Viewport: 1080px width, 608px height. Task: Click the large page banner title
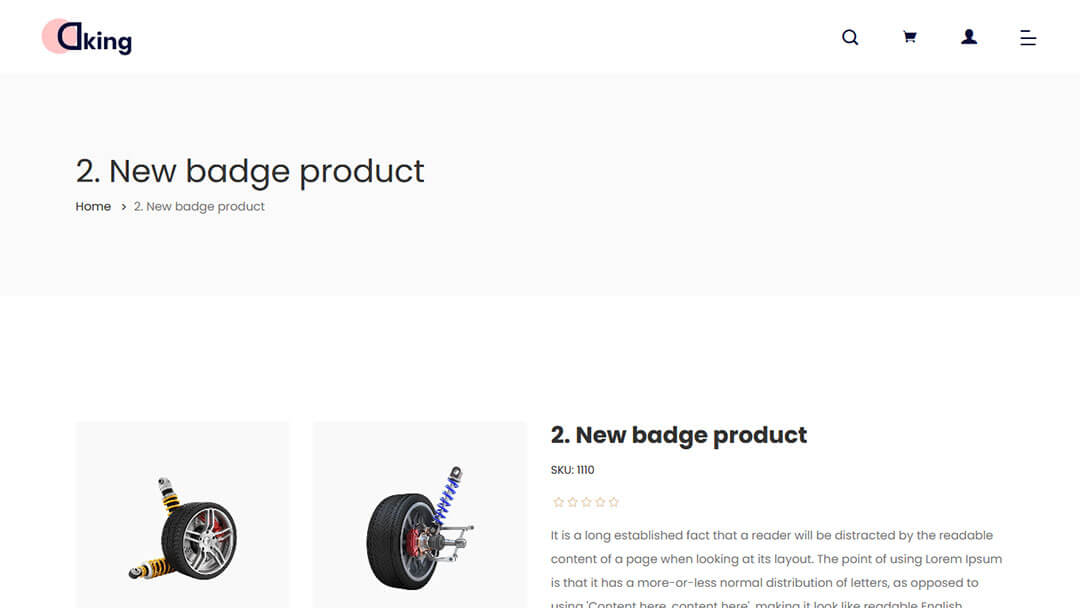click(250, 171)
